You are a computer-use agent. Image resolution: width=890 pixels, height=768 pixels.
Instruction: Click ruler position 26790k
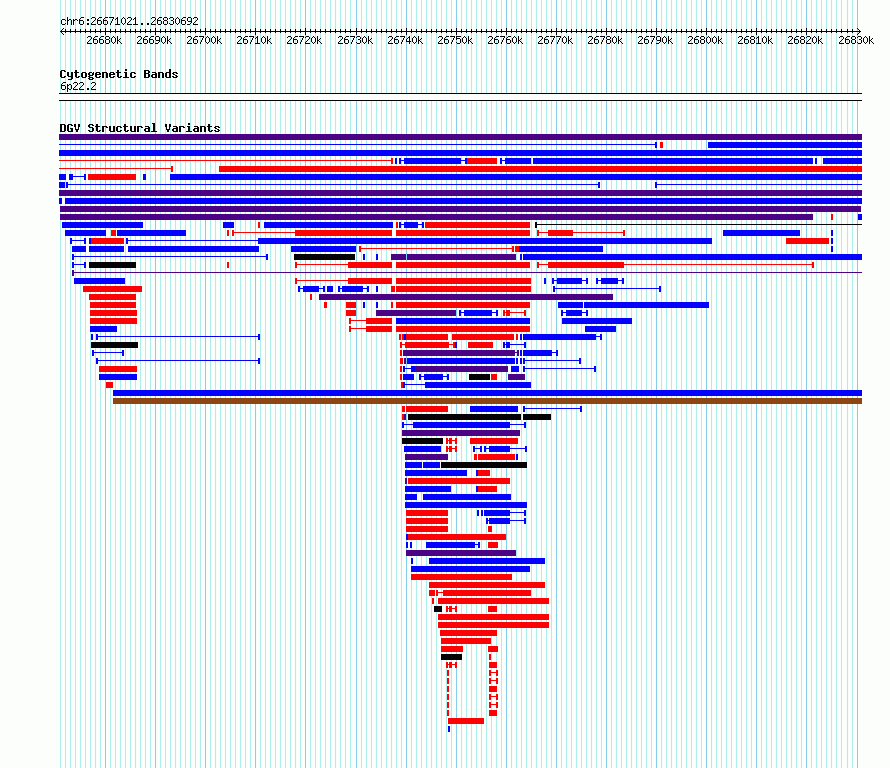(x=655, y=40)
